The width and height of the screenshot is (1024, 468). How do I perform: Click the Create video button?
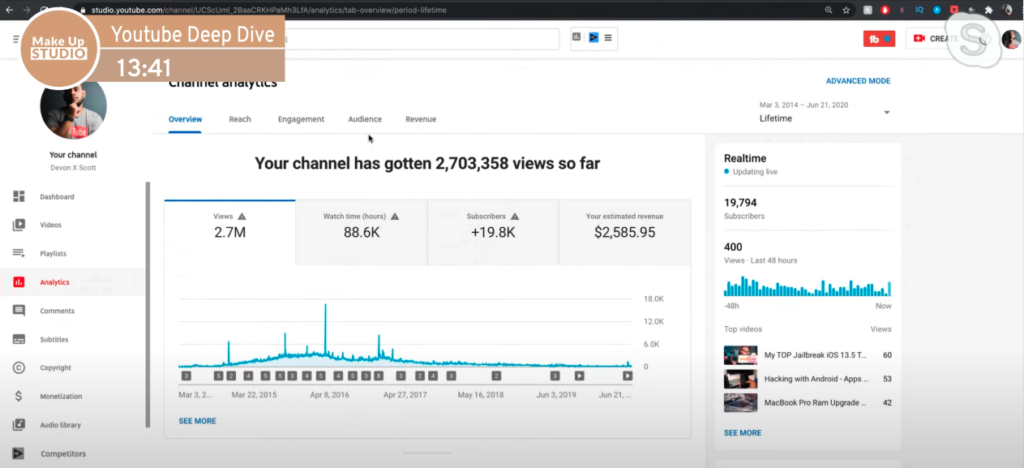pyautogui.click(x=931, y=39)
